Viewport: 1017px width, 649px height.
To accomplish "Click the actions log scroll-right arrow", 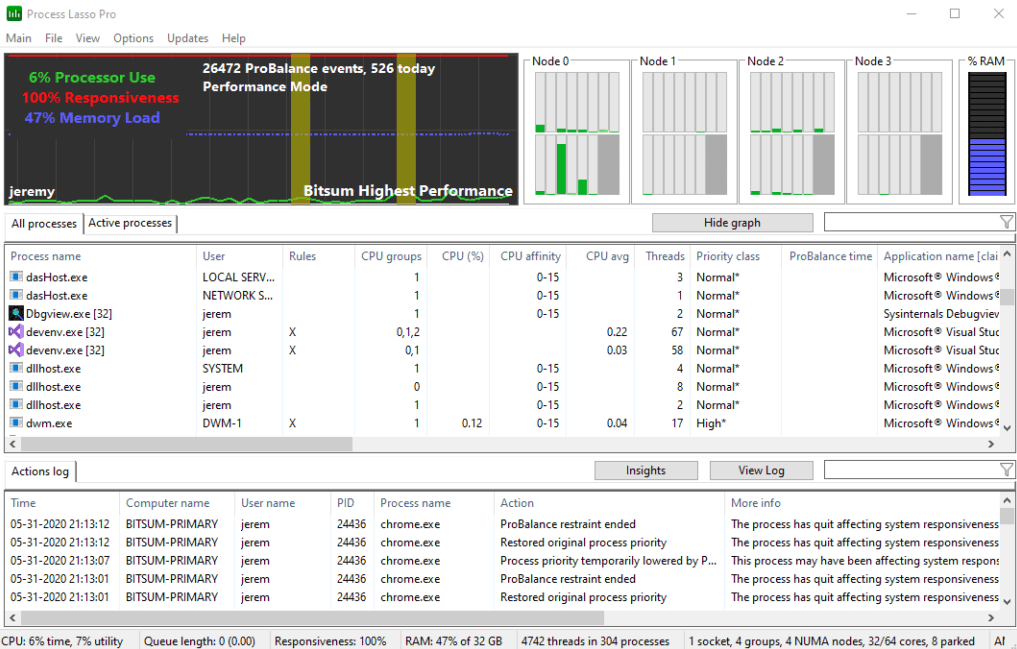I will coord(990,617).
